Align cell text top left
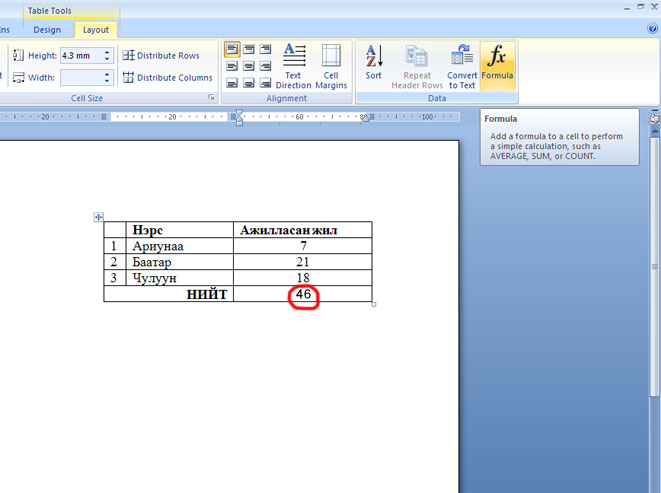661x493 pixels. (x=232, y=49)
